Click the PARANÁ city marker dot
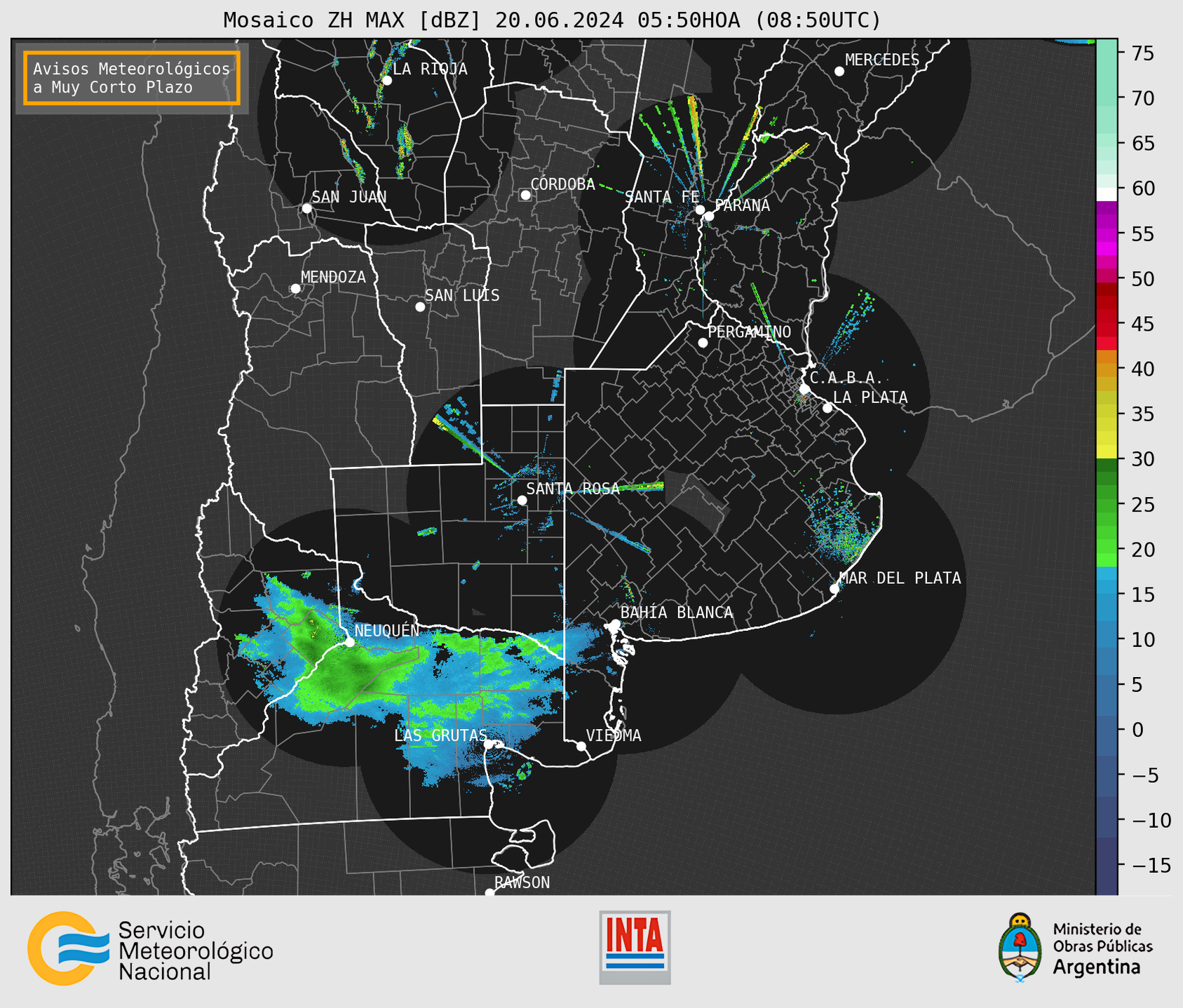Viewport: 1183px width, 1008px height. click(x=709, y=216)
